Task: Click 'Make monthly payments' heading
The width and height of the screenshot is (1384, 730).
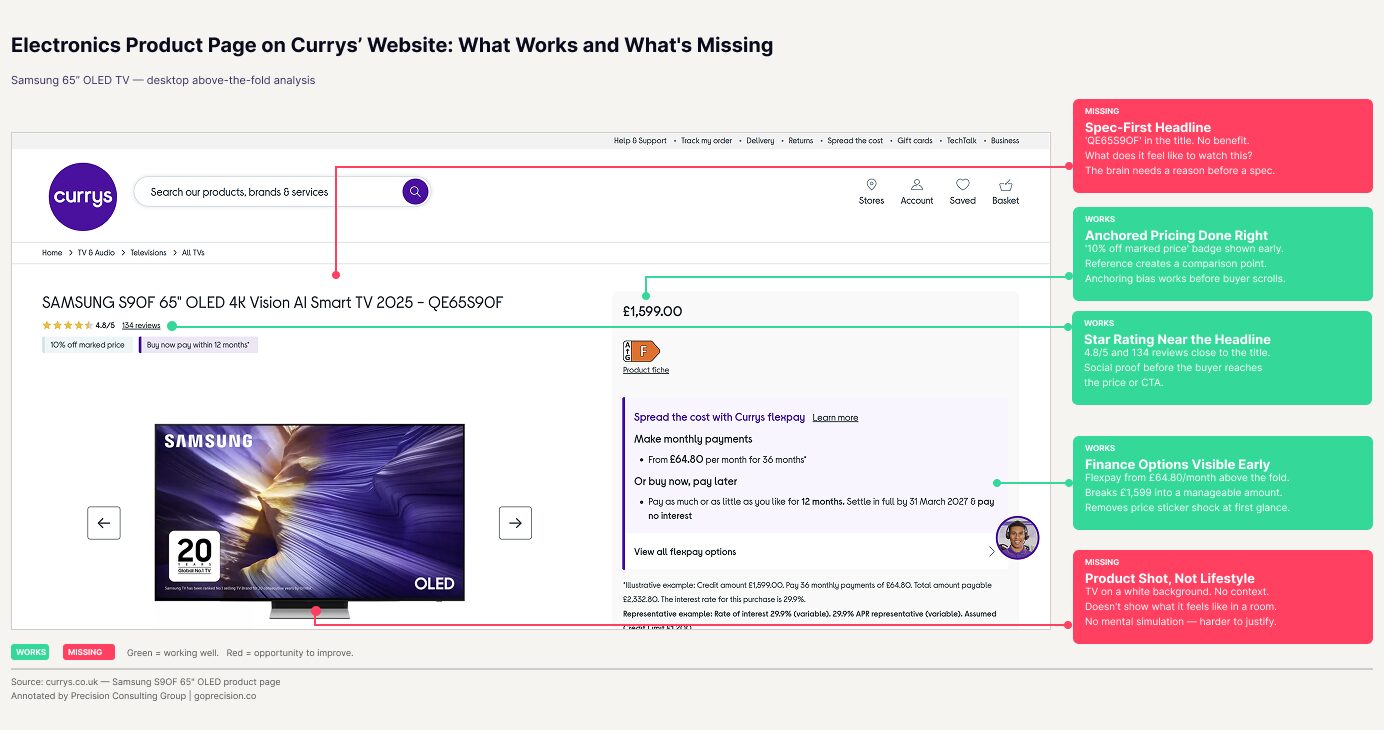Action: pos(693,439)
